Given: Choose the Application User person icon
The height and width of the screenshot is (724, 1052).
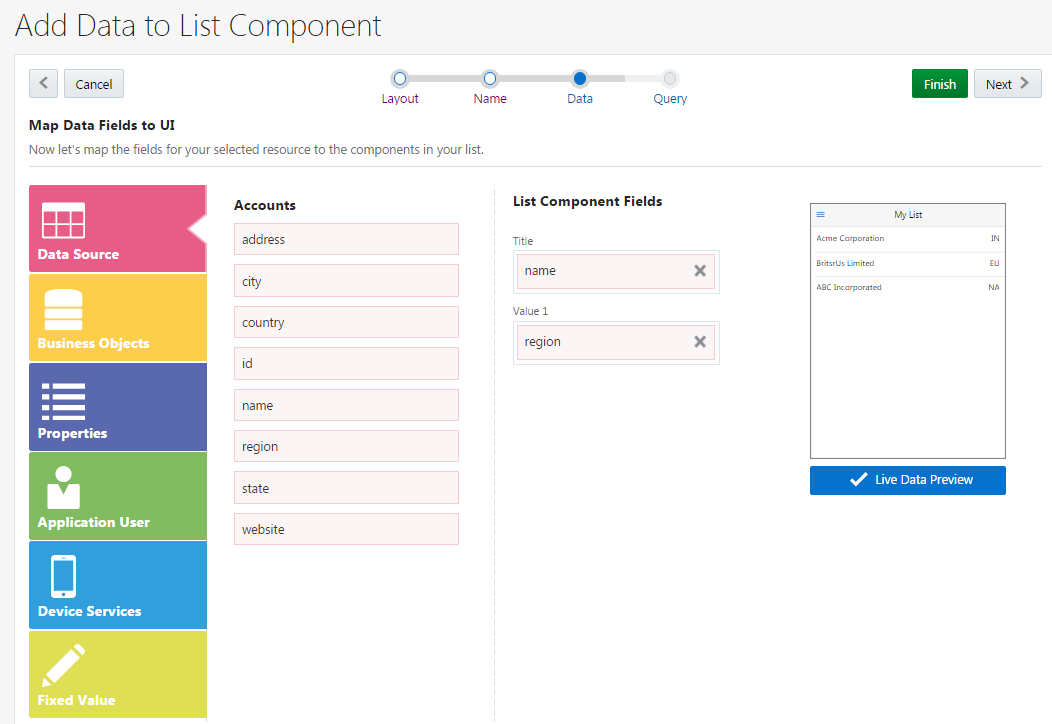Looking at the screenshot, I should [63, 488].
